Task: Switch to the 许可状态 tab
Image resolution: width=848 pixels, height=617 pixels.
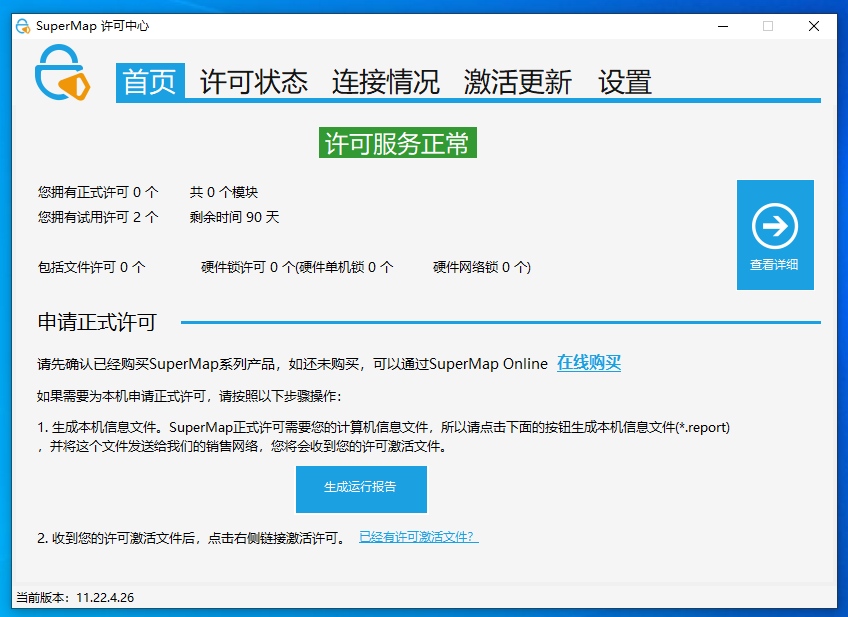Action: 254,82
